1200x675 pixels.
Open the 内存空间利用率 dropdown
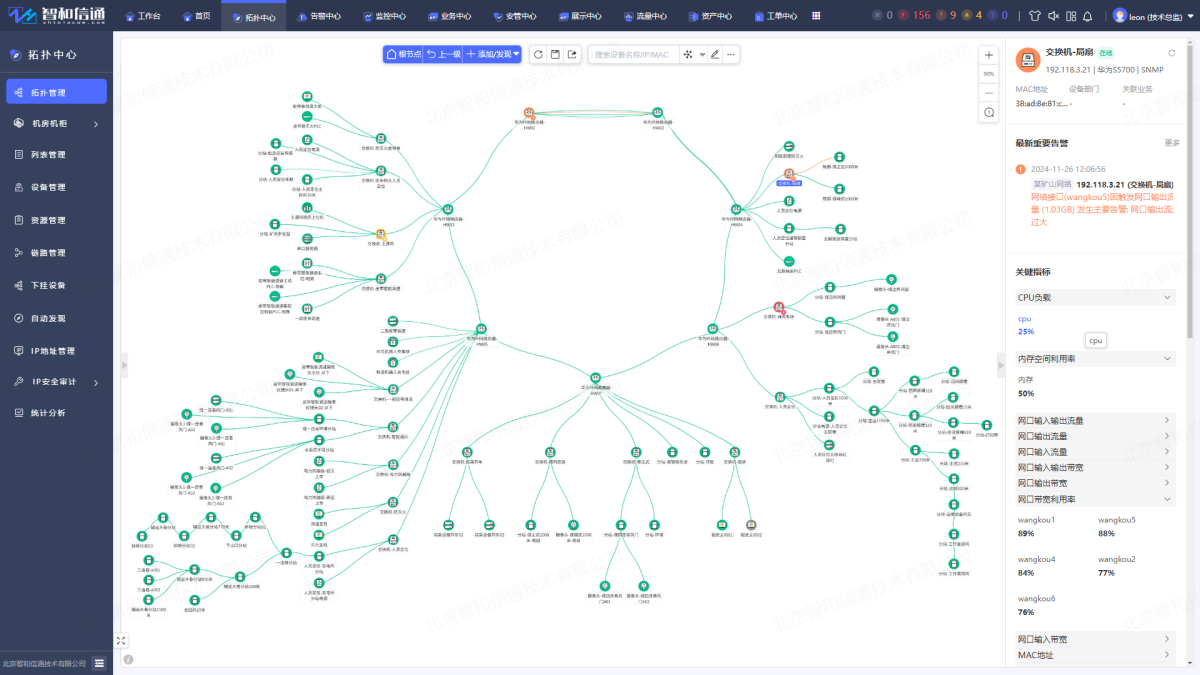pos(1096,358)
